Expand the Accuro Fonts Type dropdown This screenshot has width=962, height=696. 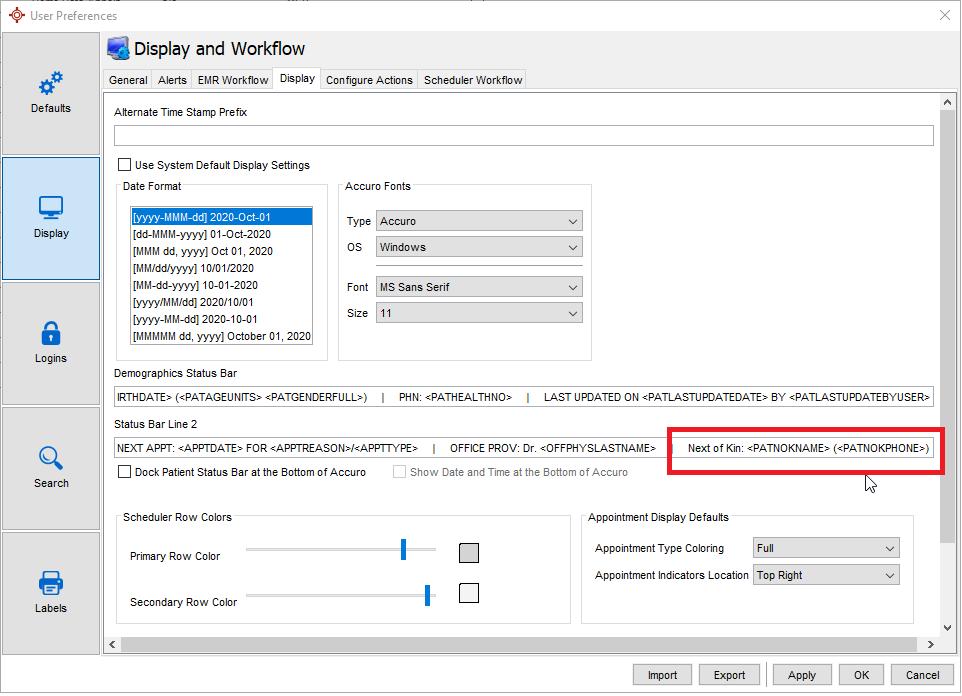(x=479, y=221)
